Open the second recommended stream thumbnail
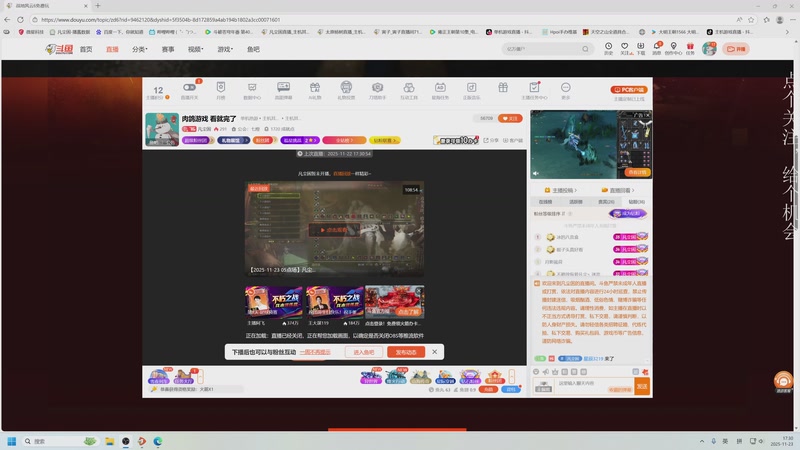This screenshot has width=800, height=450. pos(335,302)
